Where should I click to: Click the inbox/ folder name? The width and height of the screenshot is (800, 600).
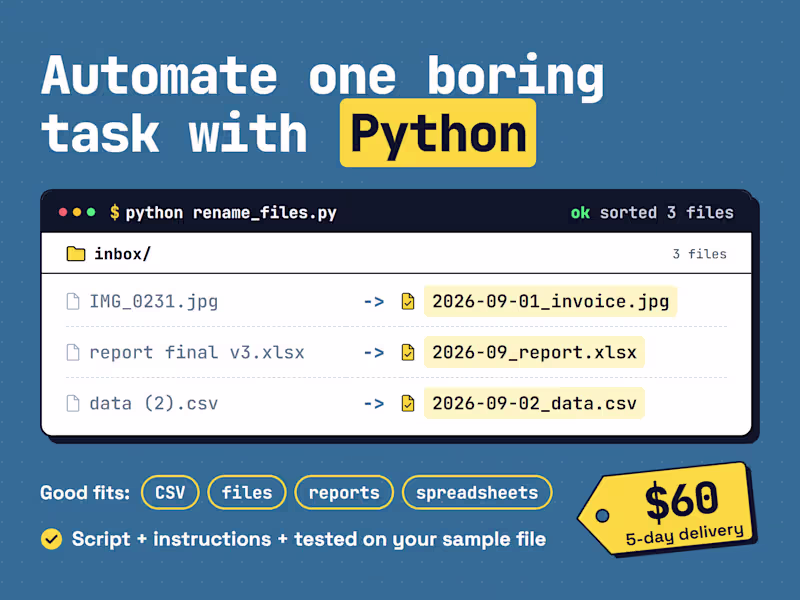coord(122,254)
